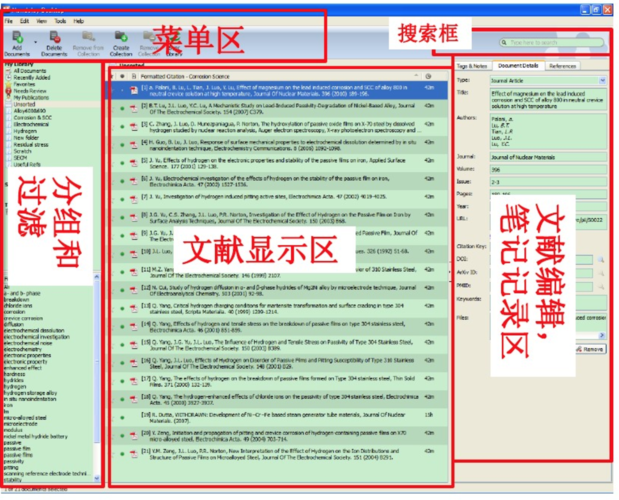Screen dimensions: 619x500
Task: Open PDF icon of citation [5] J. Yu
Action: tap(134, 163)
